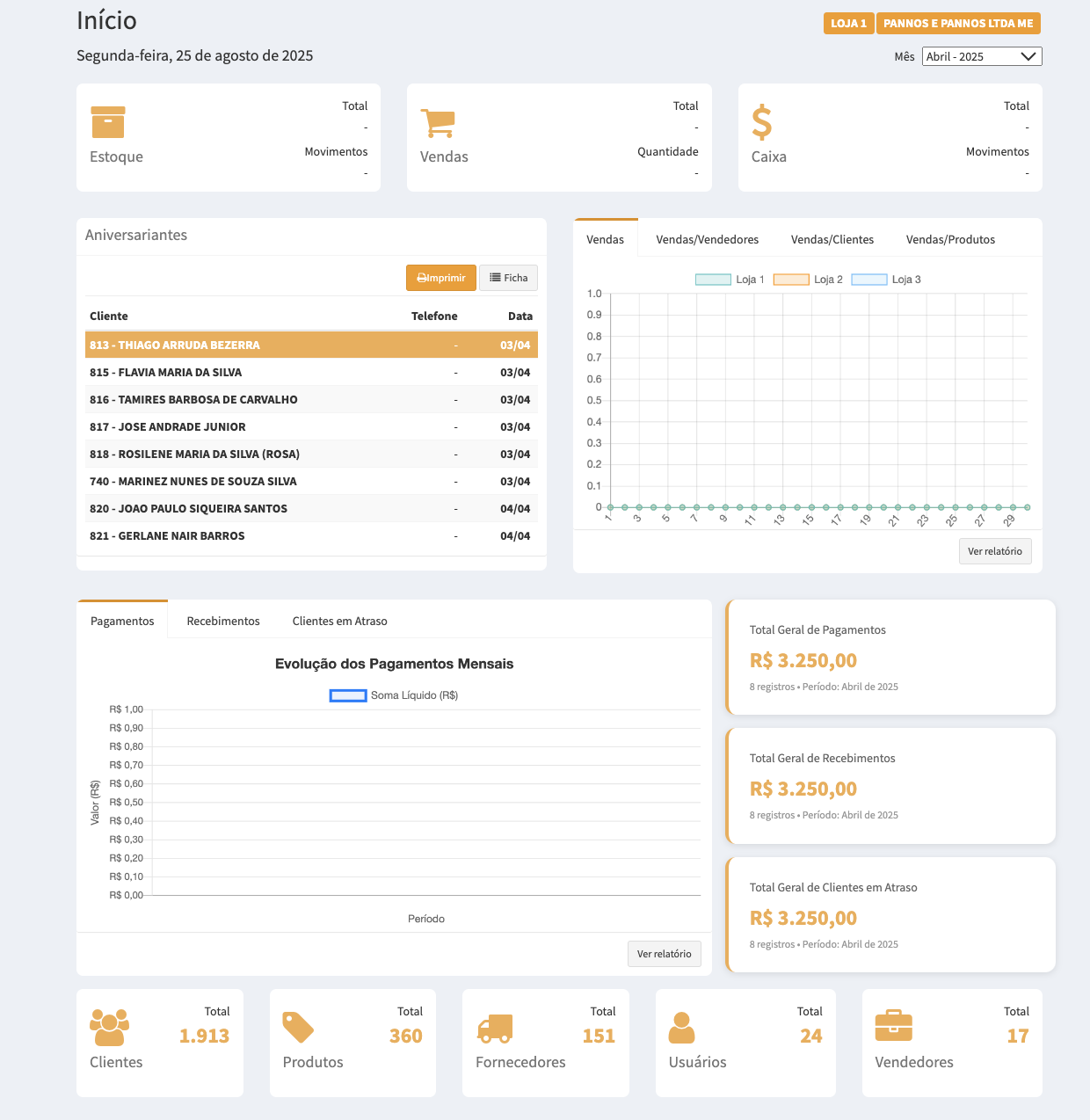Switch to the Vendas/Vendedores tab
Screen dimensions: 1090x1120
click(x=707, y=239)
